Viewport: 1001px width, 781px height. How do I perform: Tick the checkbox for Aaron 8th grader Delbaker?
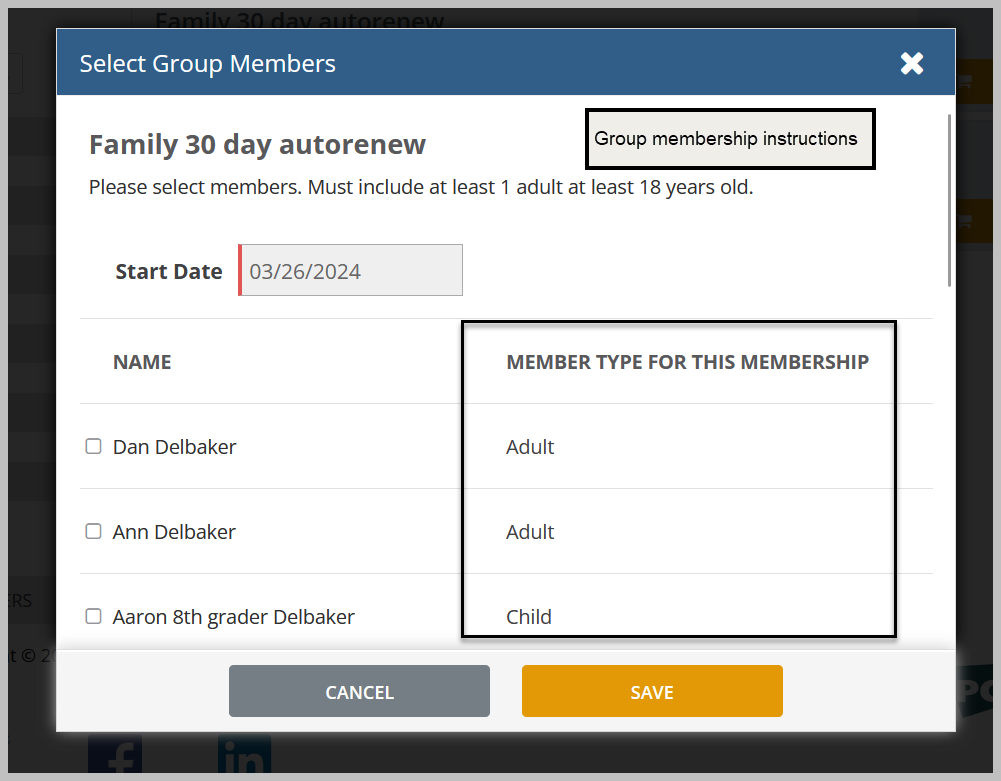tap(93, 616)
